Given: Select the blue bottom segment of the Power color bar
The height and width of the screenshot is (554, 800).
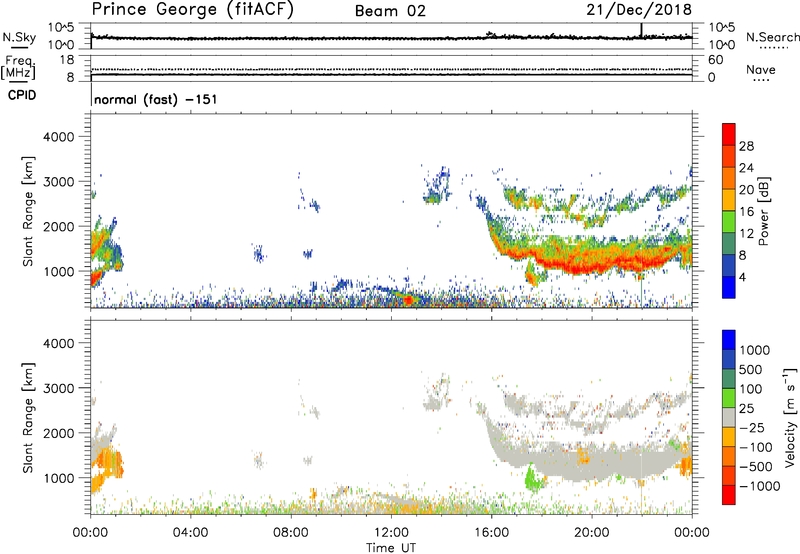Looking at the screenshot, I should (729, 287).
